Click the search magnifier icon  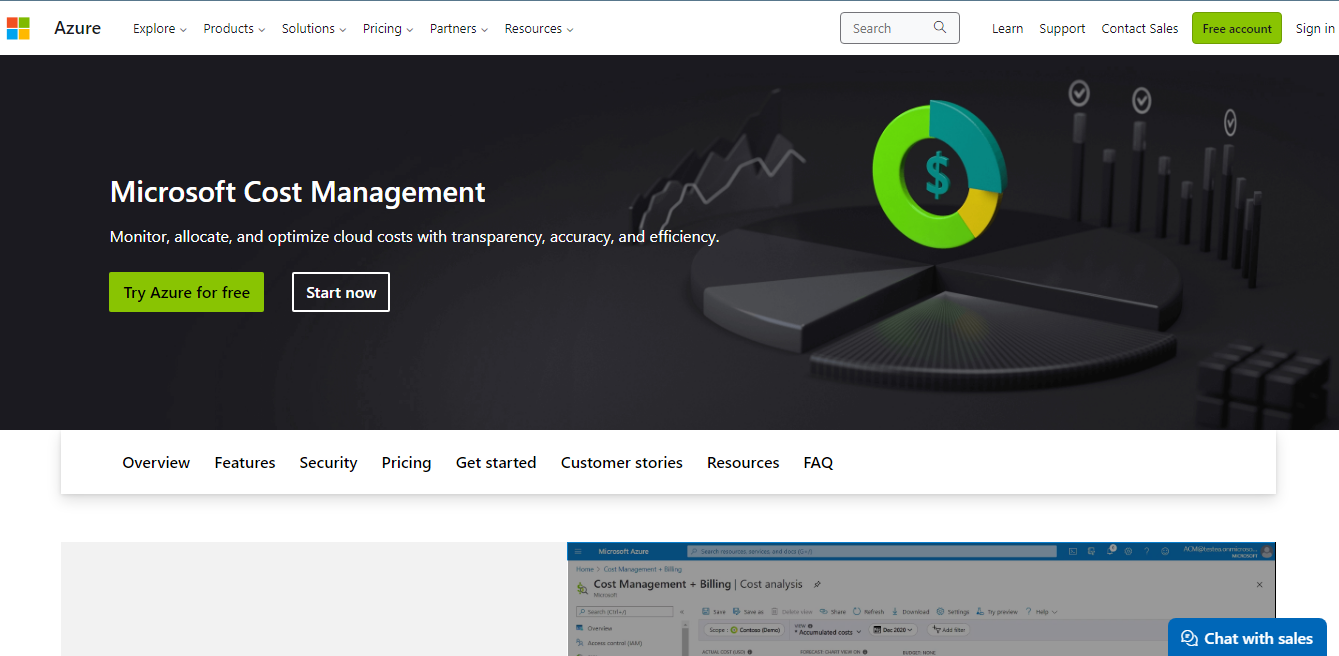pos(940,28)
